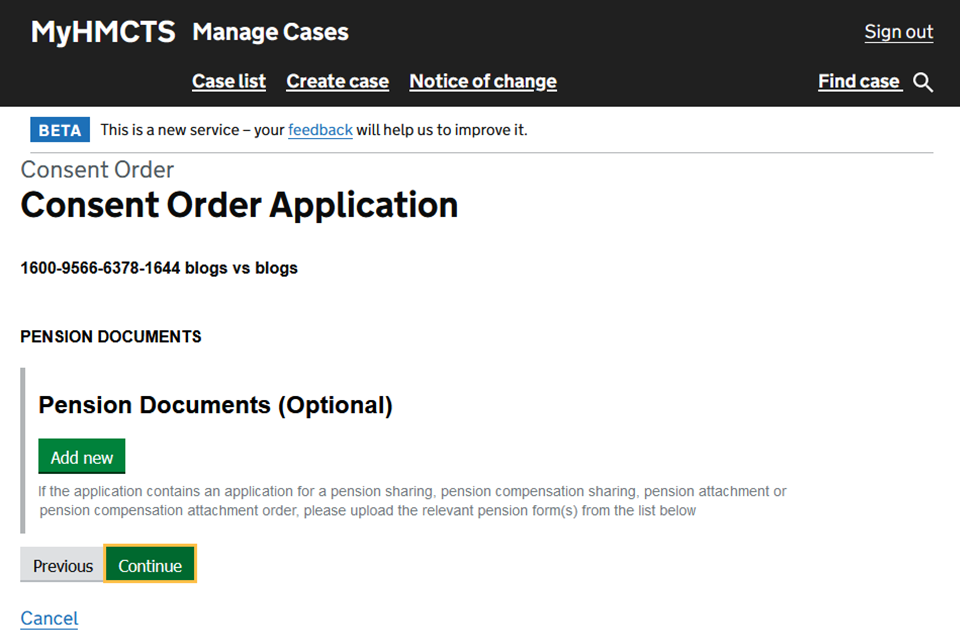Click the pension form upload hint text
The width and height of the screenshot is (960, 640).
412,501
